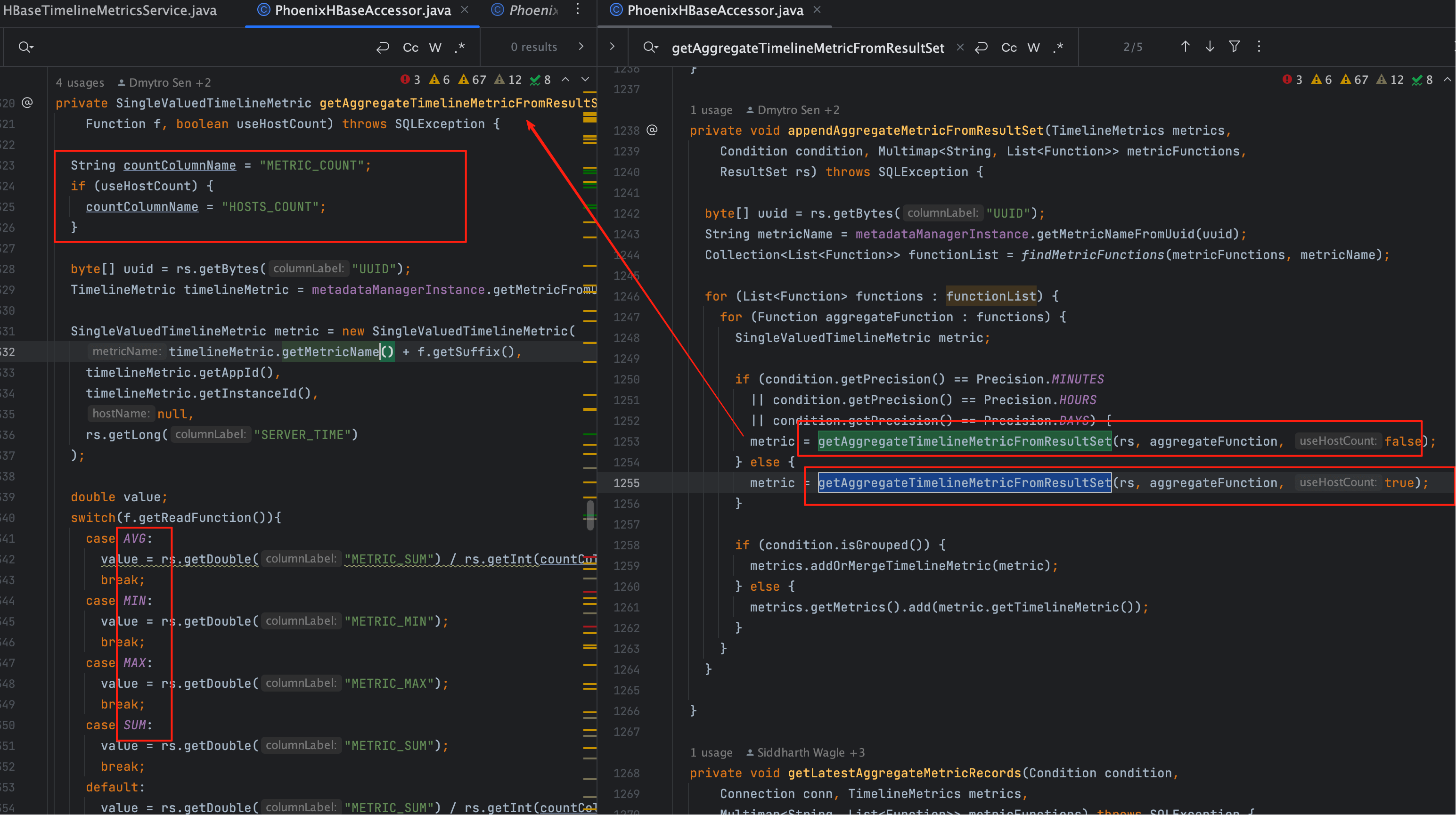Toggle new-line icon in left find bar
This screenshot has width=1456, height=815.
coord(383,47)
